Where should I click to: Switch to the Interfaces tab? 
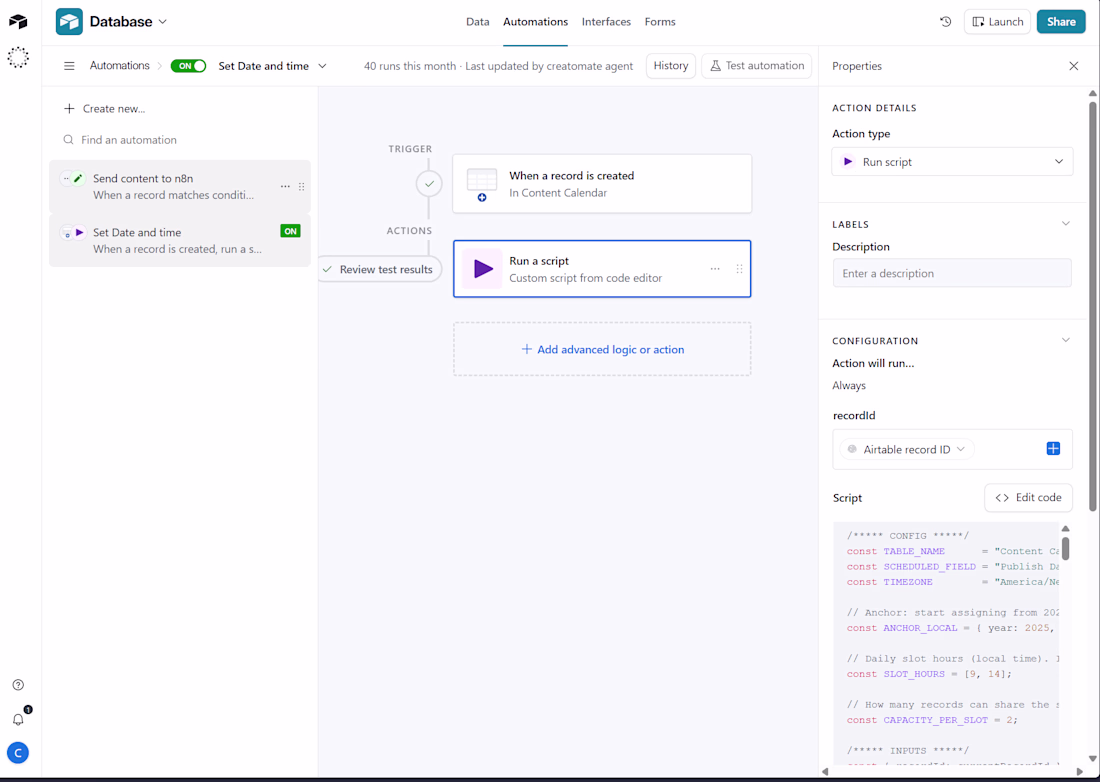point(606,22)
